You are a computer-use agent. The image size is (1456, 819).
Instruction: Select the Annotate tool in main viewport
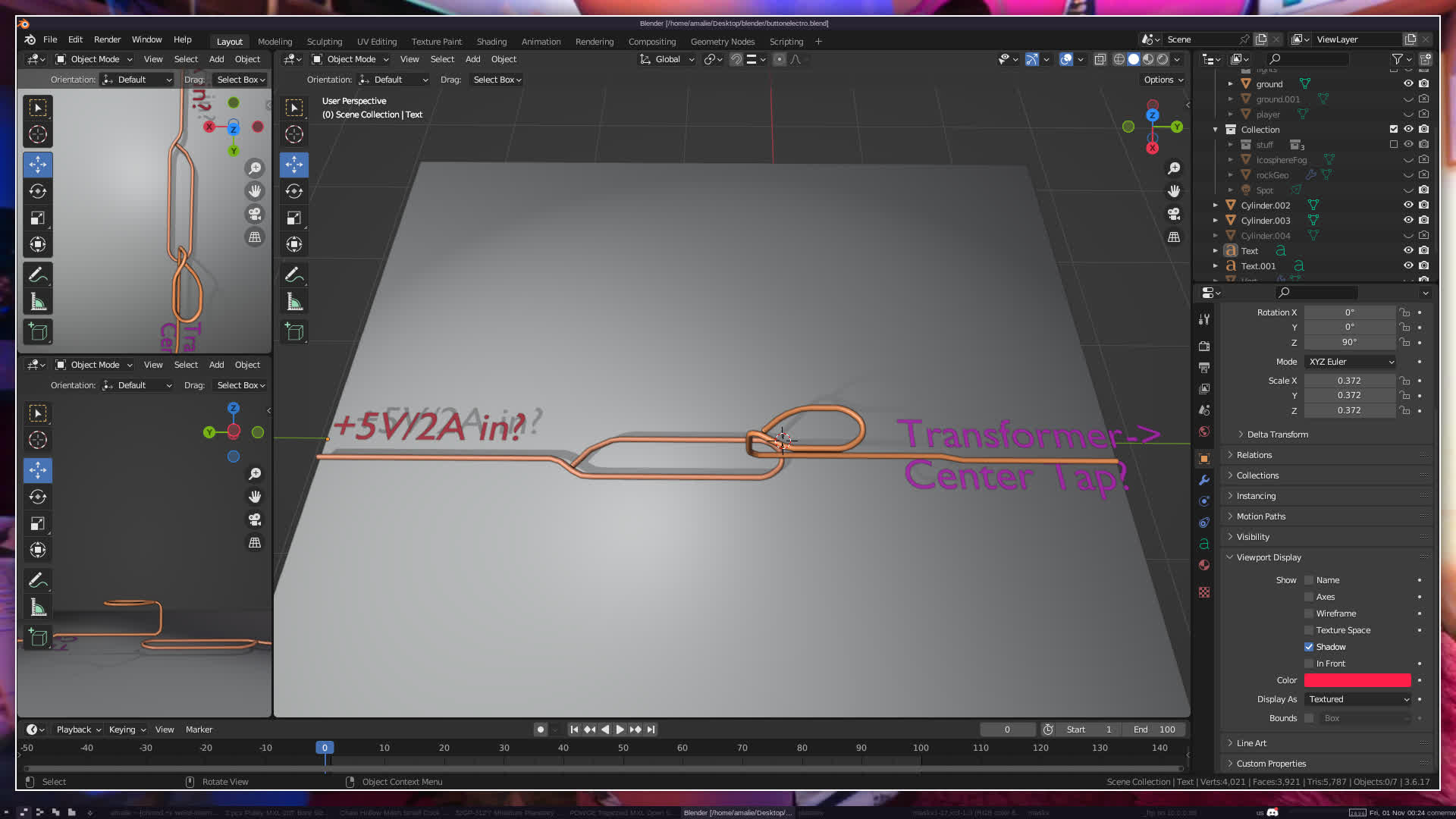294,275
